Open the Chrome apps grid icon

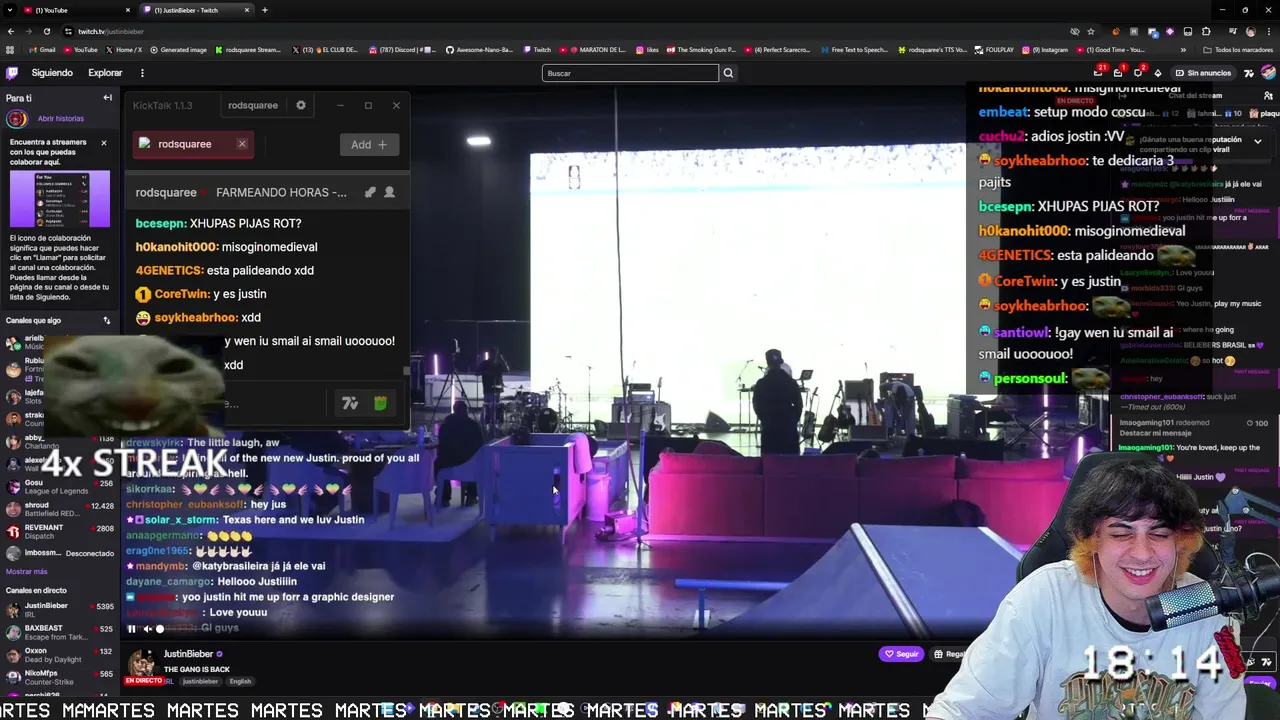click(x=10, y=50)
